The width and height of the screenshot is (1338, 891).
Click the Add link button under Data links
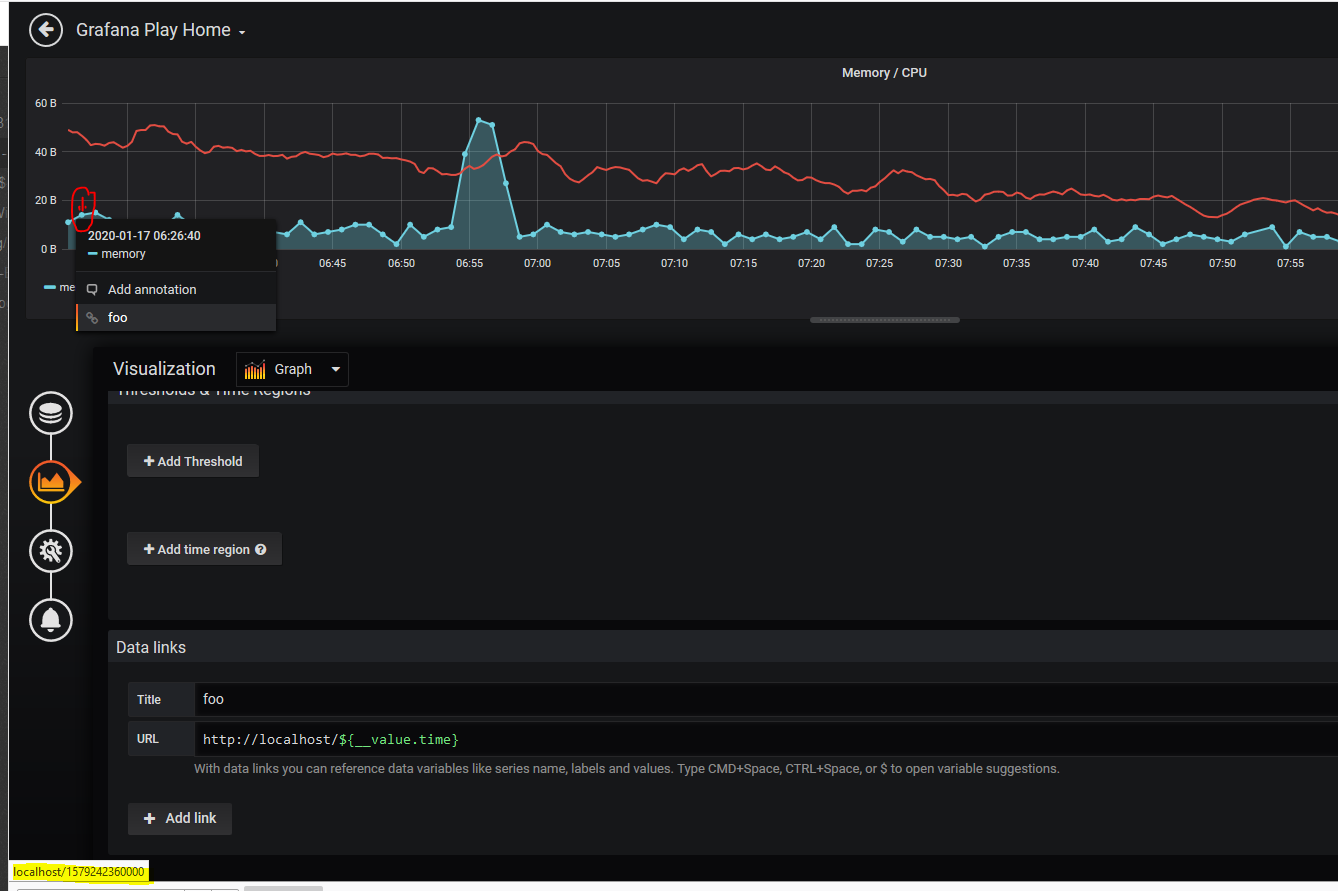click(179, 818)
